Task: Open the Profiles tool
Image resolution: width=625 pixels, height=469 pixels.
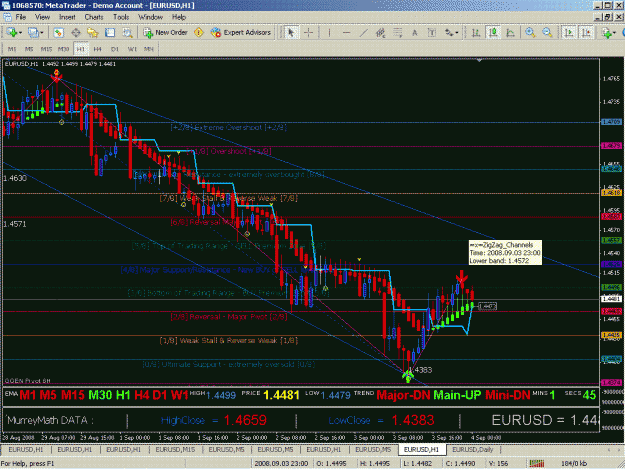Action: (33, 33)
